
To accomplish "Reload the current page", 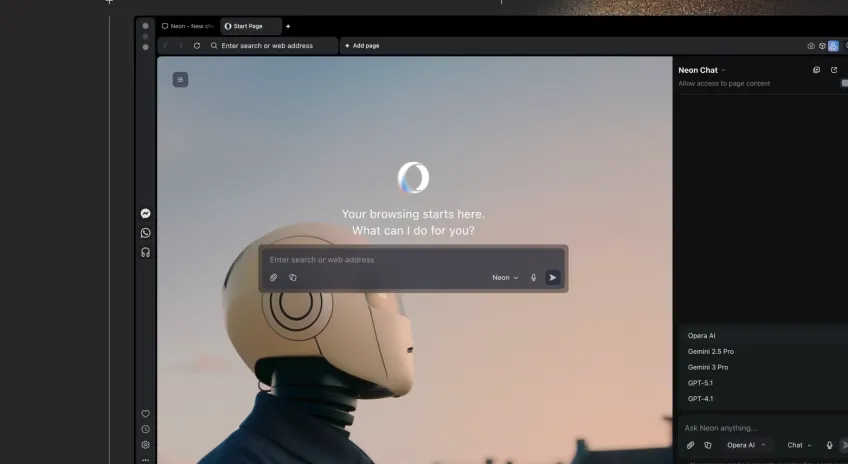I will 197,46.
